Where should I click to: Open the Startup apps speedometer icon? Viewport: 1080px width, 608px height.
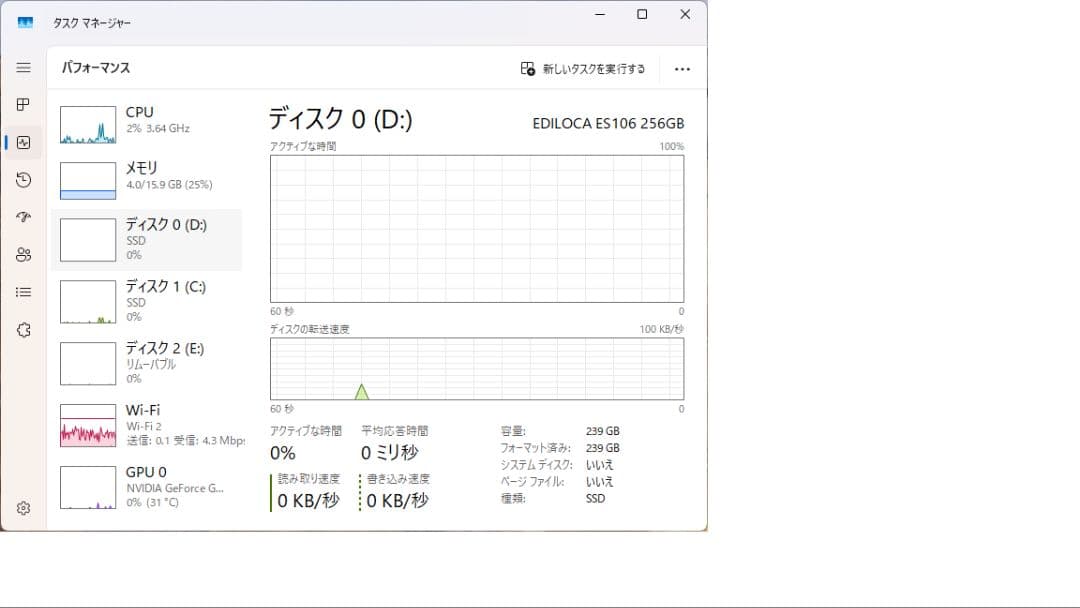(x=23, y=217)
